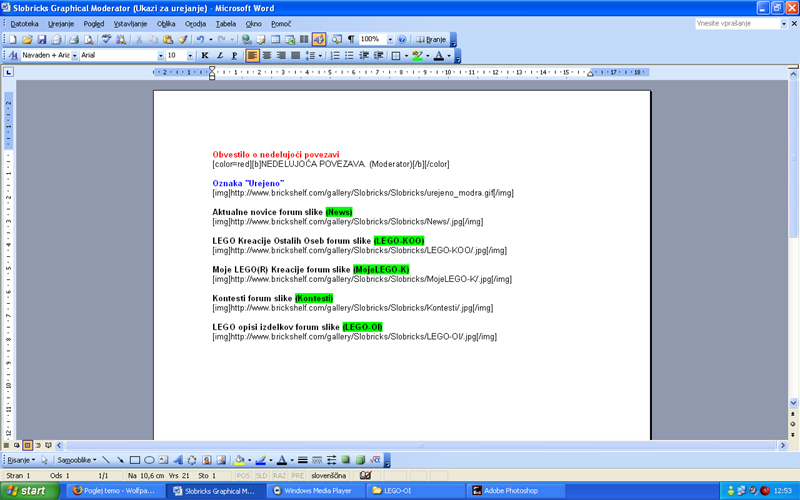Insert Excel worksheet icon
The height and width of the screenshot is (500, 800).
[290, 39]
